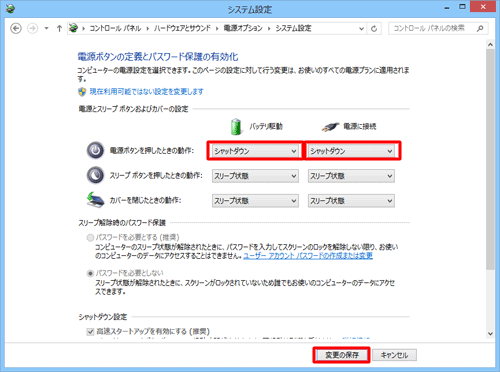Click the Forward navigation arrow
This screenshot has width=500, height=372.
pyautogui.click(x=32, y=29)
